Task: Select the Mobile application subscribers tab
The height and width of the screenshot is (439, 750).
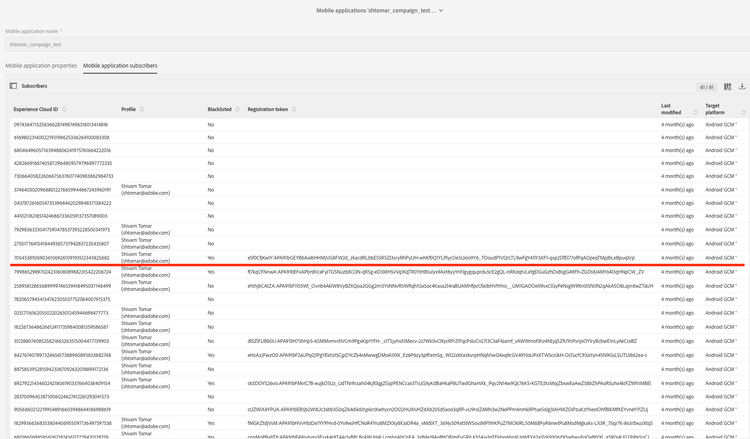Action: pyautogui.click(x=120, y=66)
